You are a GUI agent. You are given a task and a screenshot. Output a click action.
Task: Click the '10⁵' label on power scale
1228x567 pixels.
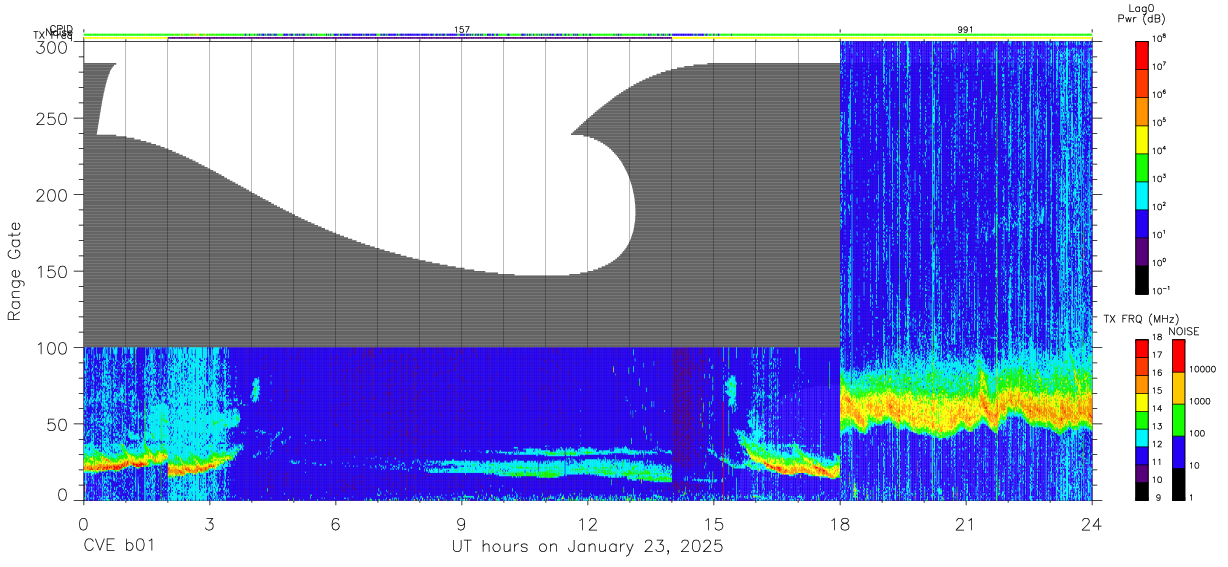tap(1160, 122)
